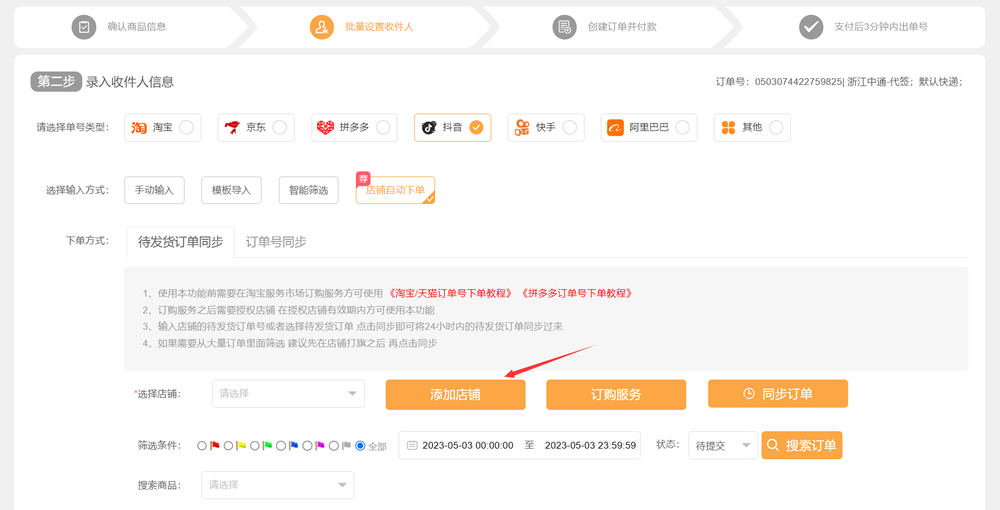Switch to the 订单号同步 tab
The image size is (1000, 510).
[276, 242]
